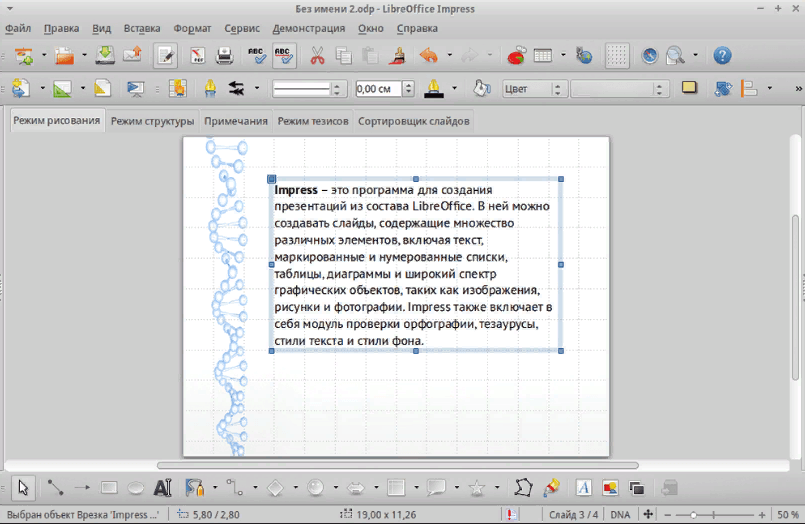
Task: Open the Alignment dropdown arrow
Action: 770,88
